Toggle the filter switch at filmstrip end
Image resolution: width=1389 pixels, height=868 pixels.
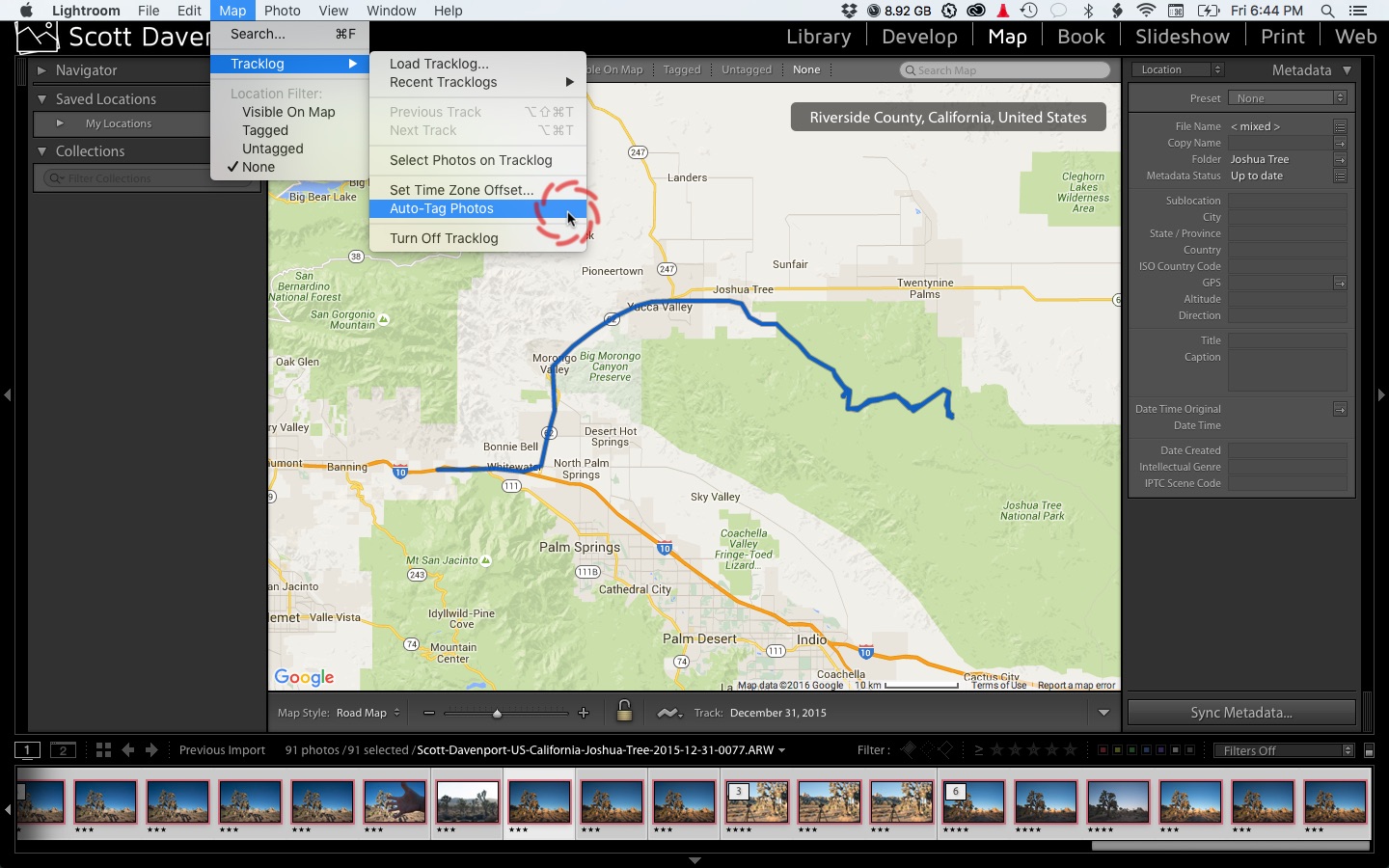(1369, 750)
